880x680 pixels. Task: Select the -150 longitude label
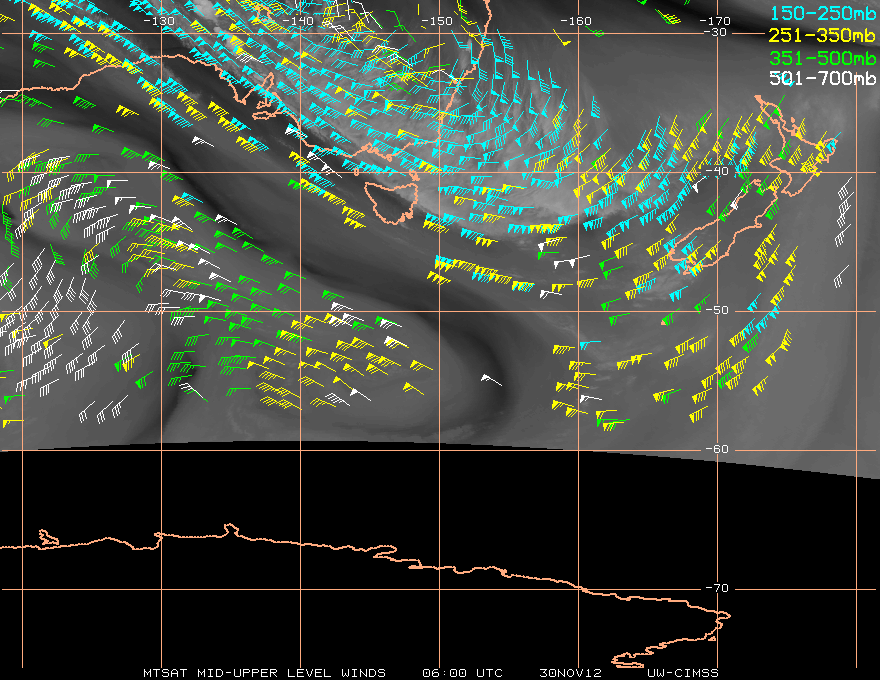(437, 21)
